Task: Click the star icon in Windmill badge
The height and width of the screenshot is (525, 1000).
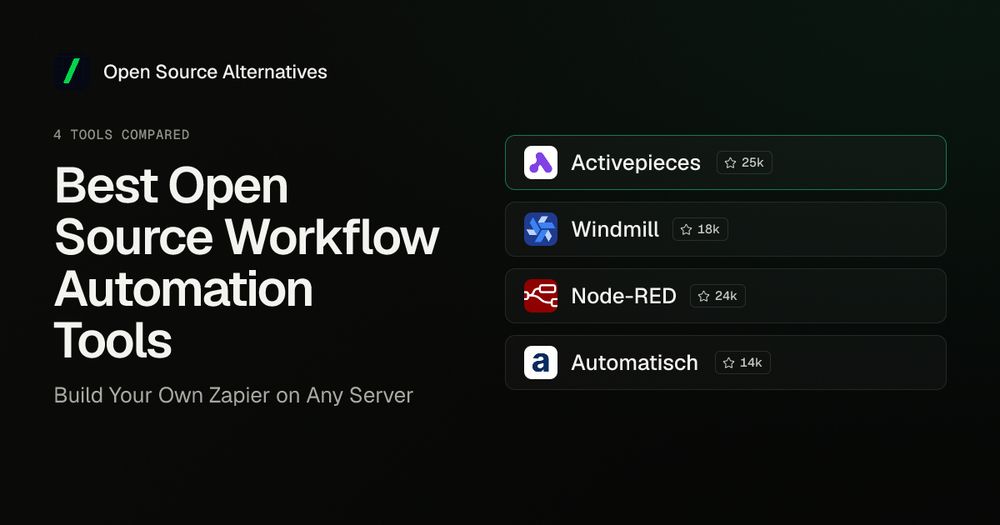Action: click(686, 229)
